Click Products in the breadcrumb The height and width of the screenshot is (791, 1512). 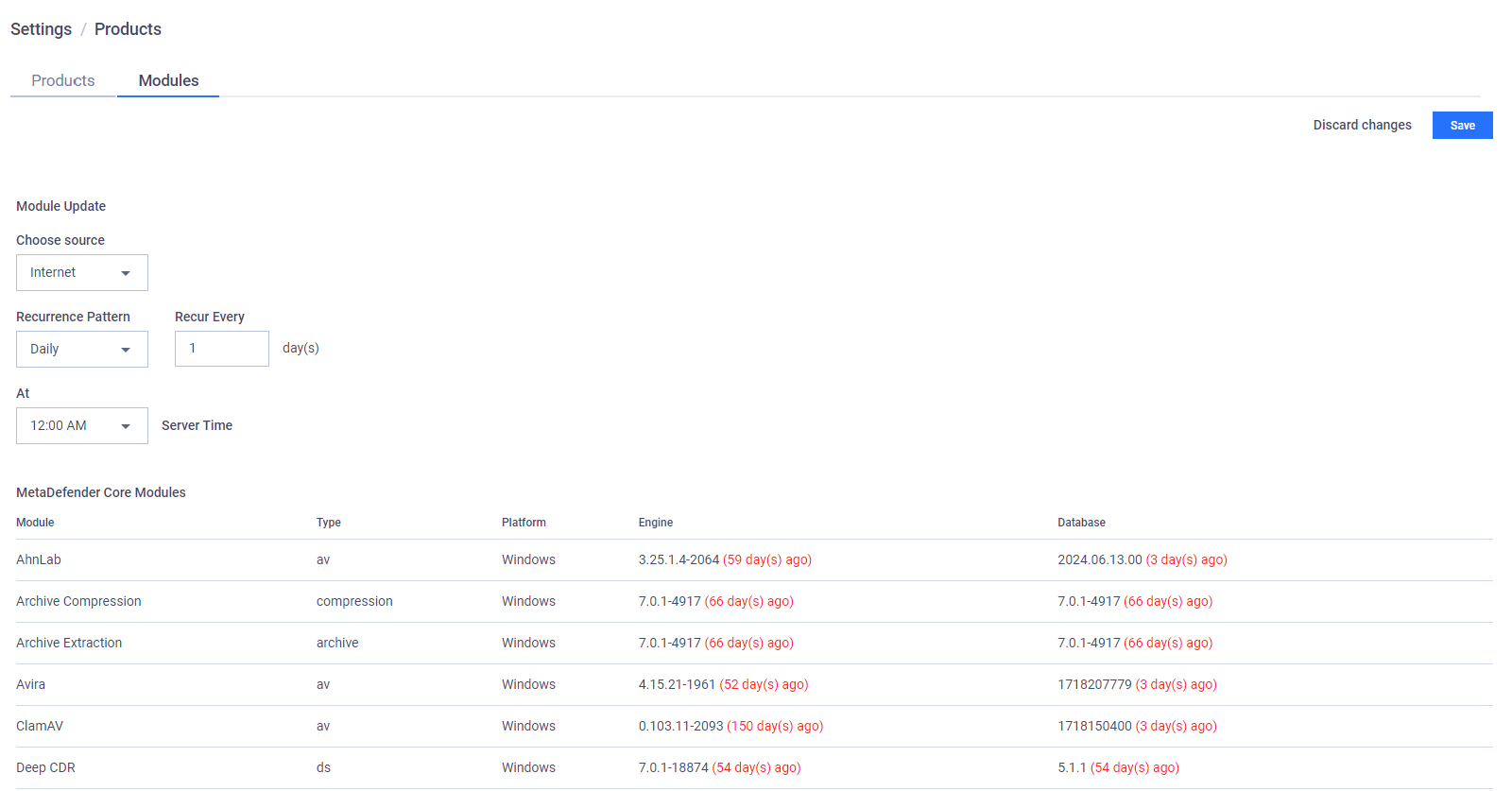(x=128, y=29)
